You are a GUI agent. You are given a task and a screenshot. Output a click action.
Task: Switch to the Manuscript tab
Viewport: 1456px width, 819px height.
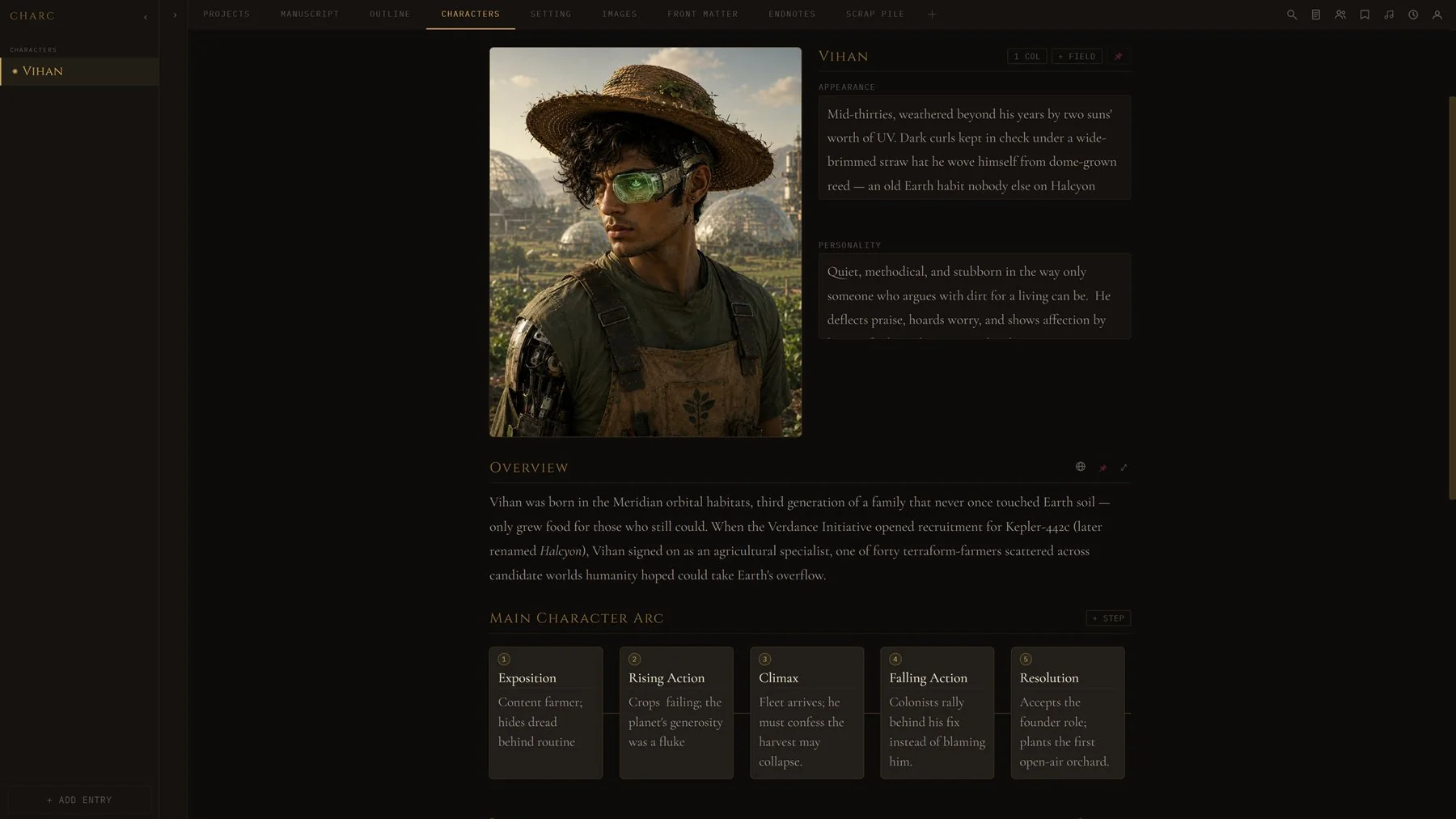(x=310, y=15)
